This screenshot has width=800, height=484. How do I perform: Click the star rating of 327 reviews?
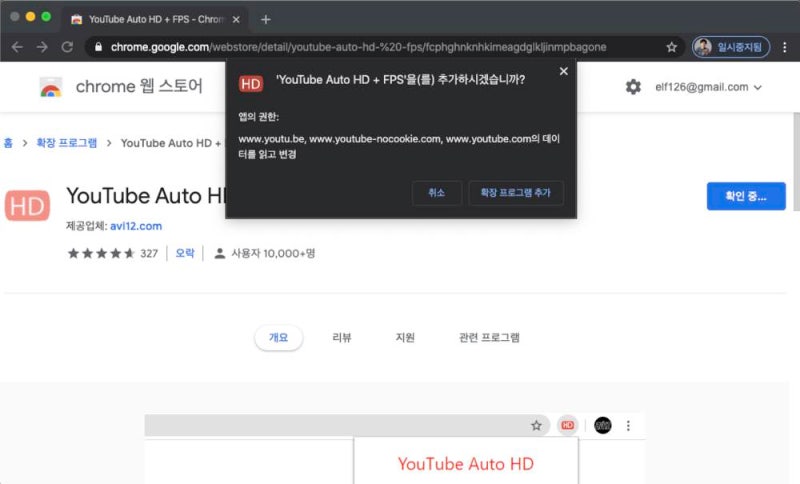(101, 253)
